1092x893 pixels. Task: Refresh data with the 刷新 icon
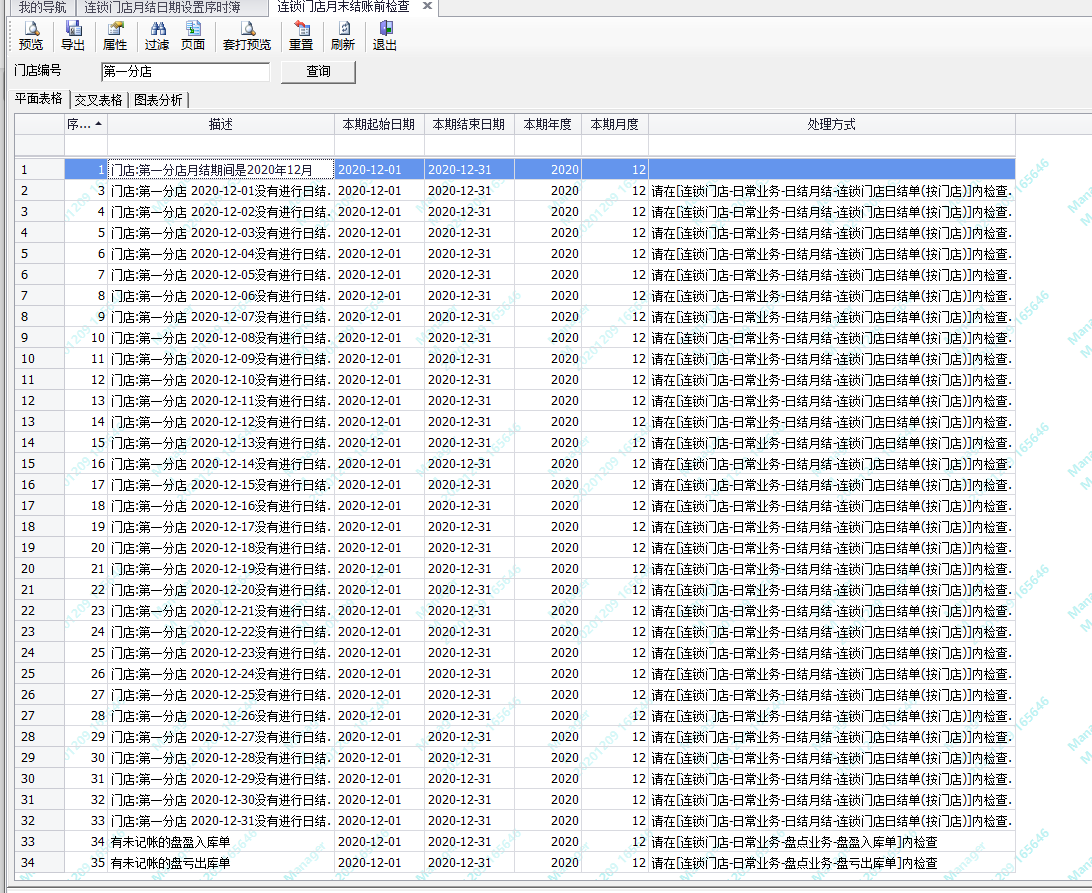point(343,36)
